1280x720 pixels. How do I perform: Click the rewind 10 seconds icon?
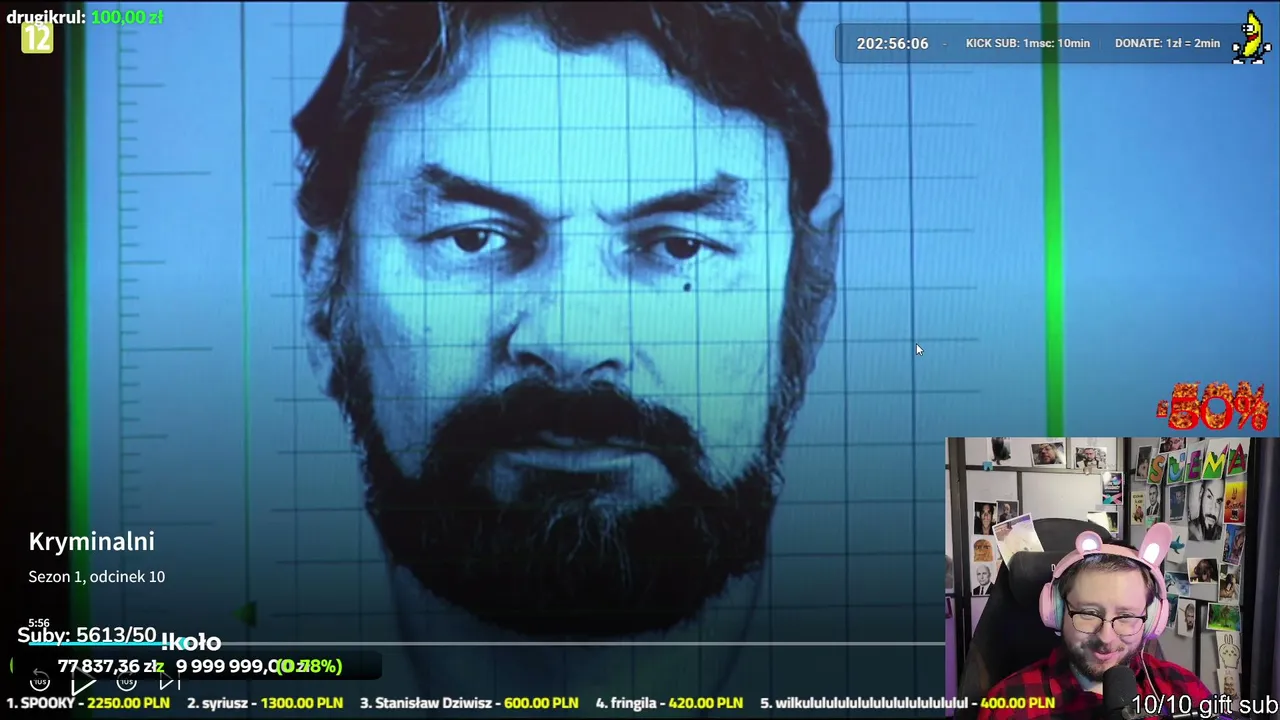(40, 683)
